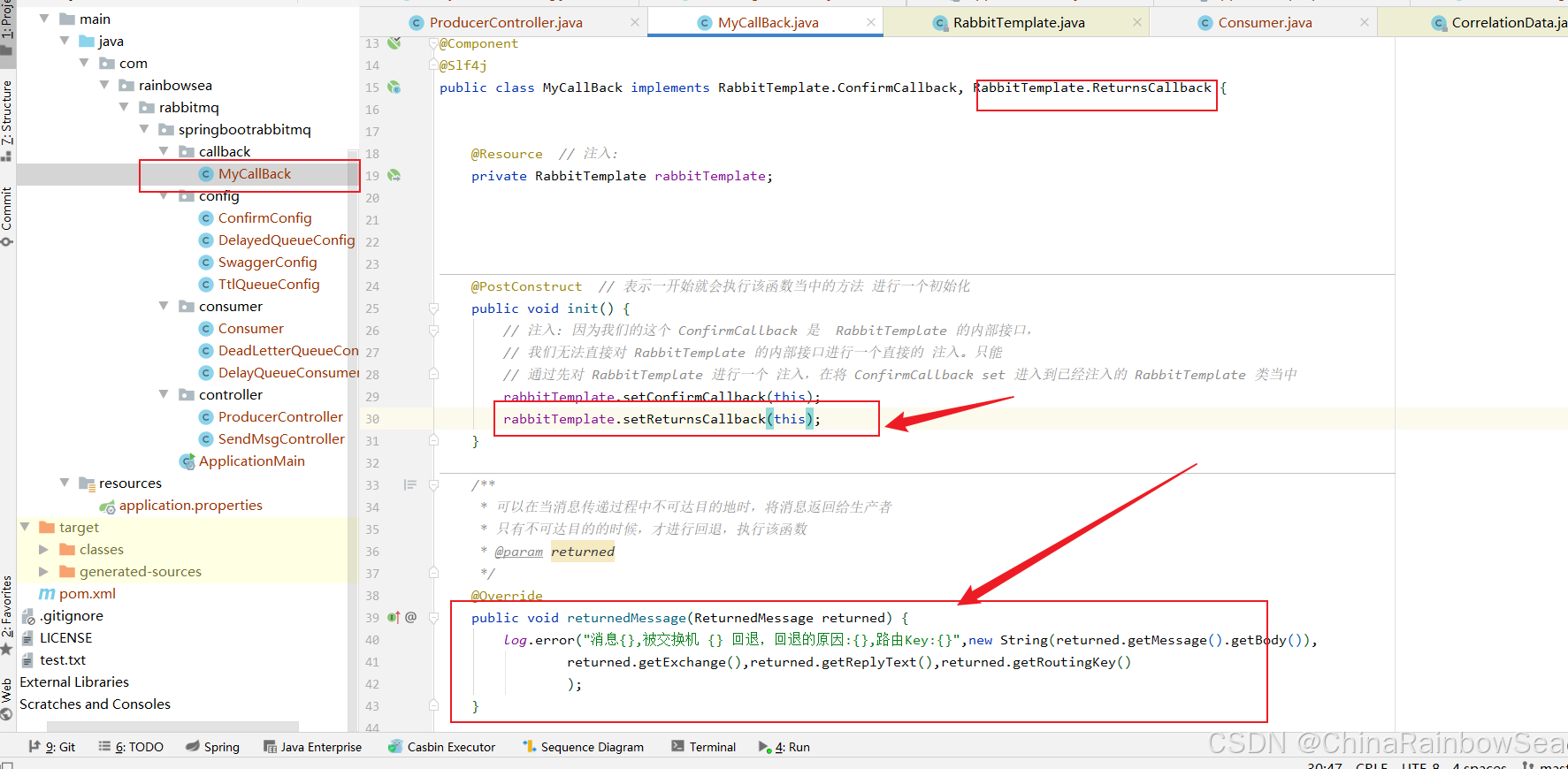Close the MyCallBack.java tab

[870, 22]
